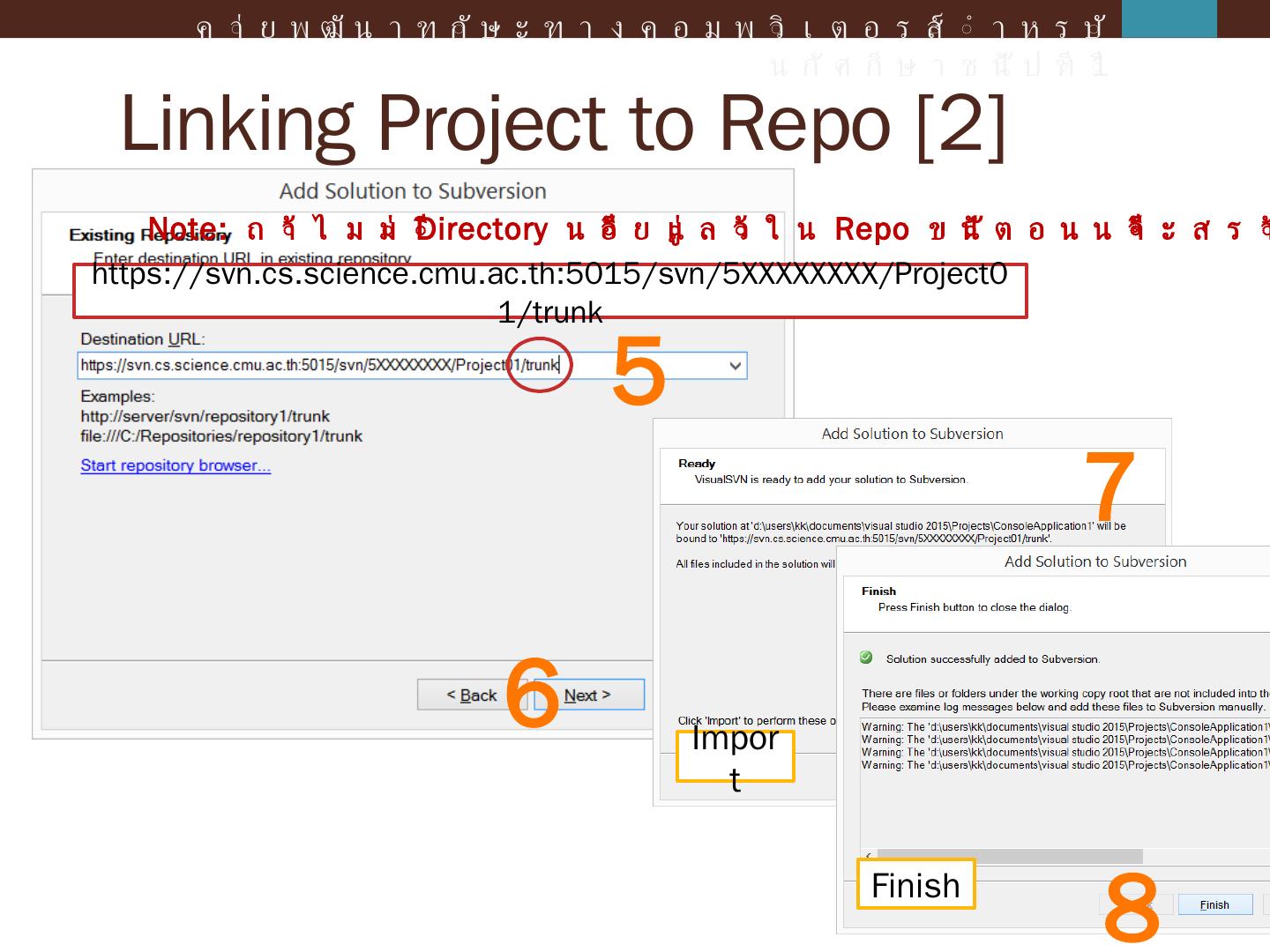The height and width of the screenshot is (952, 1270).
Task: Click the bold 'Finish' heading in the last dialog
Action: click(878, 591)
